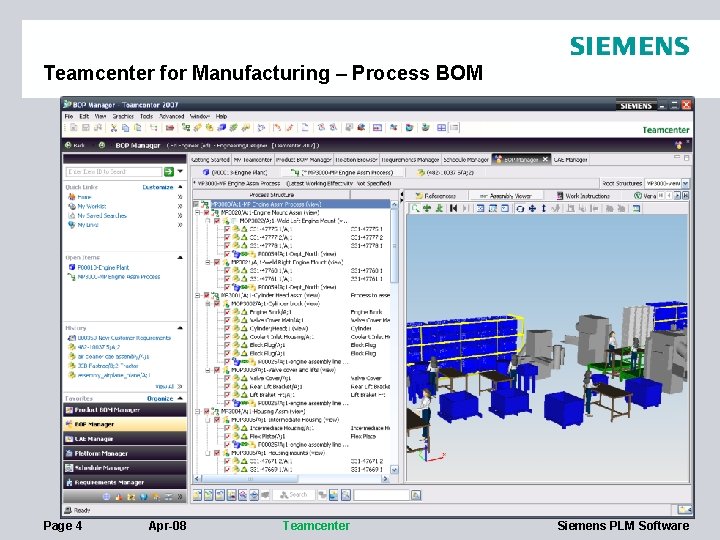Toggle checkbox for Cylinder Head row
720x540 pixels.
227,328
